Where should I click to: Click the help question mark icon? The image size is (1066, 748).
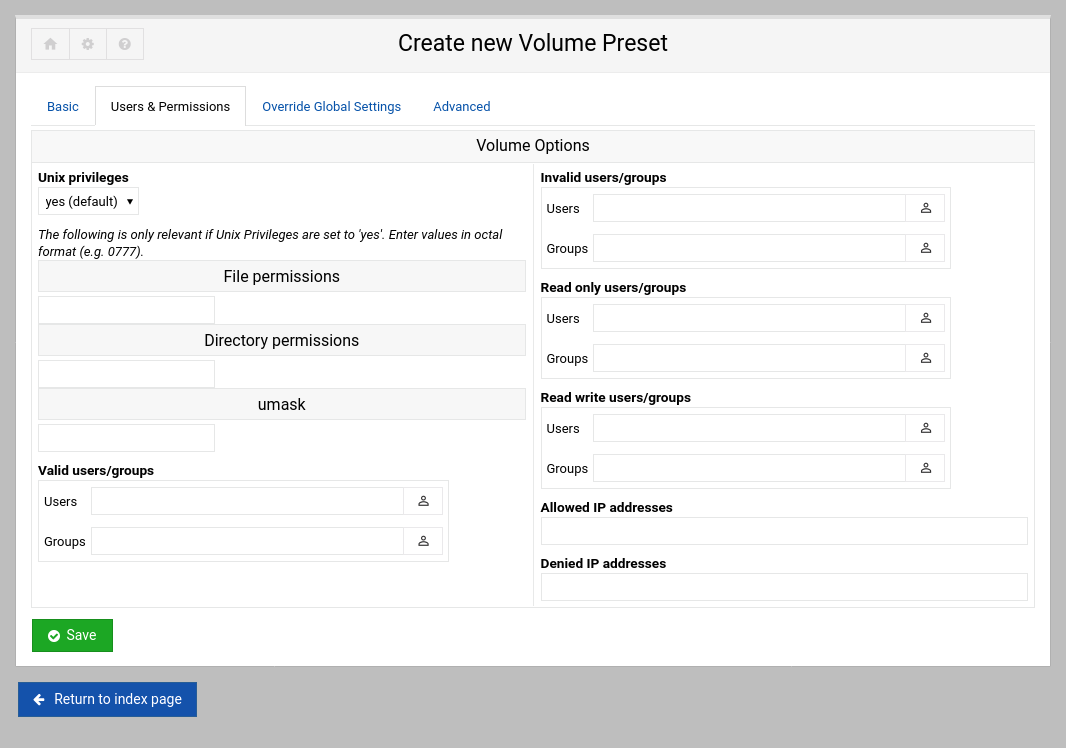(x=124, y=44)
